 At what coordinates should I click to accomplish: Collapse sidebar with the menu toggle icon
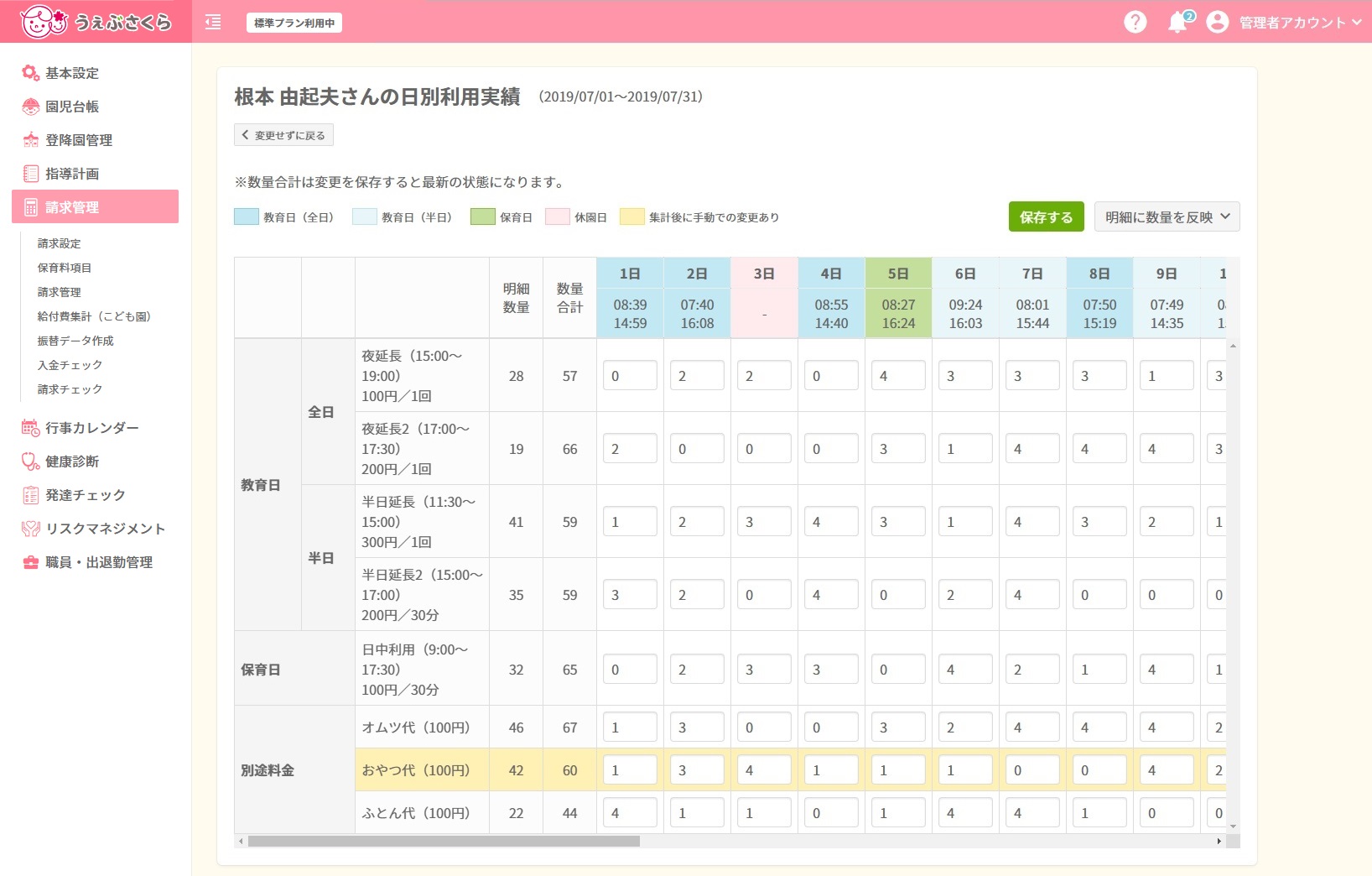tap(213, 23)
